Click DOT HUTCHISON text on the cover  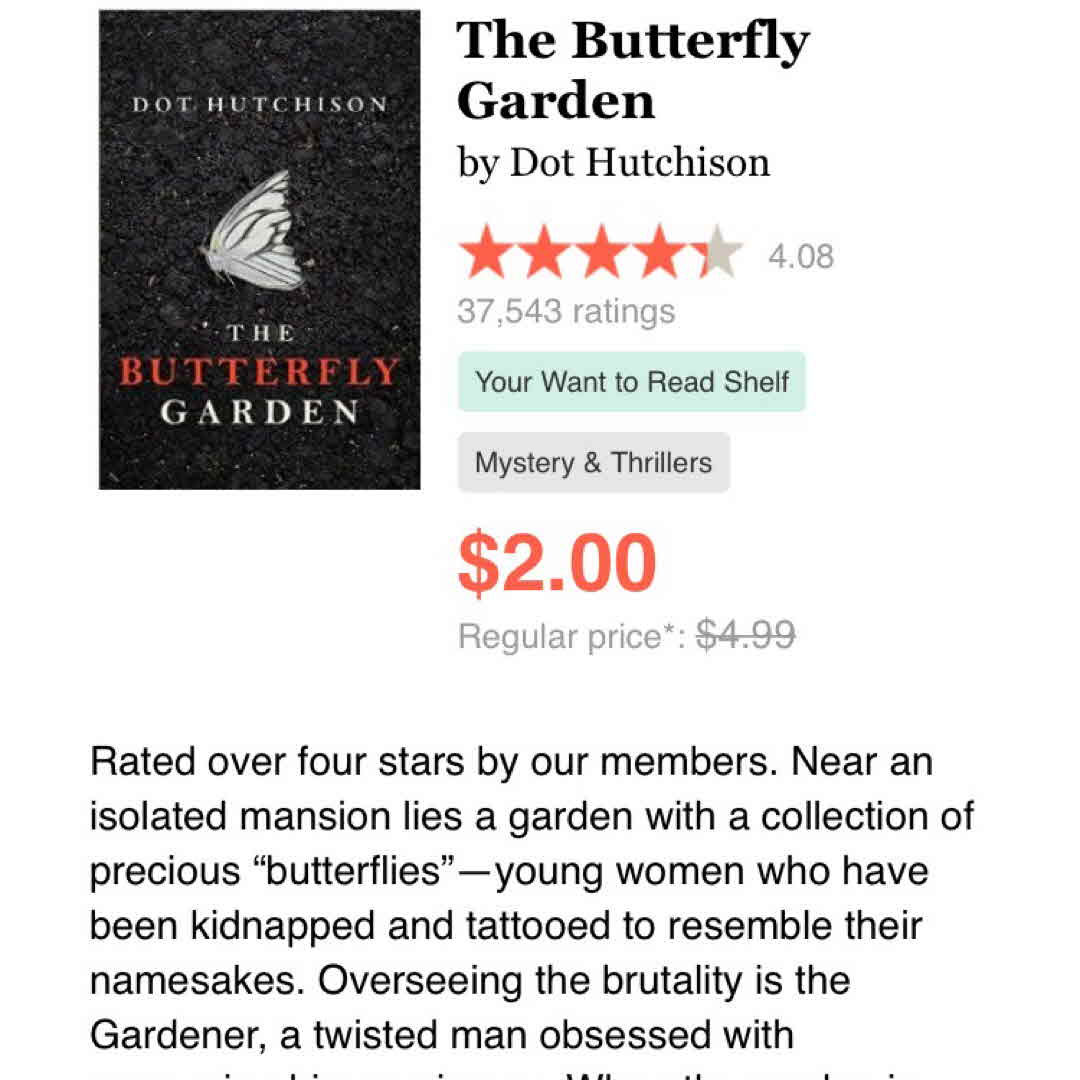[260, 105]
